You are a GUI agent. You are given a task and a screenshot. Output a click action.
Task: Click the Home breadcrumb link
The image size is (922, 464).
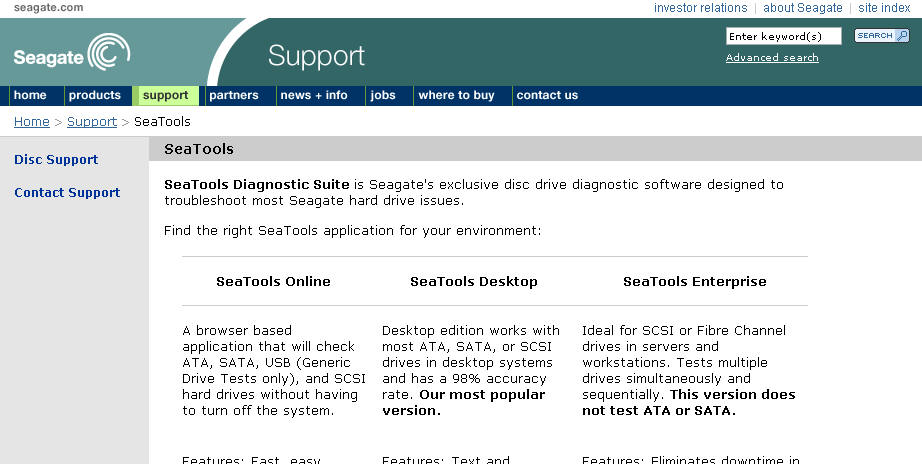pos(32,122)
